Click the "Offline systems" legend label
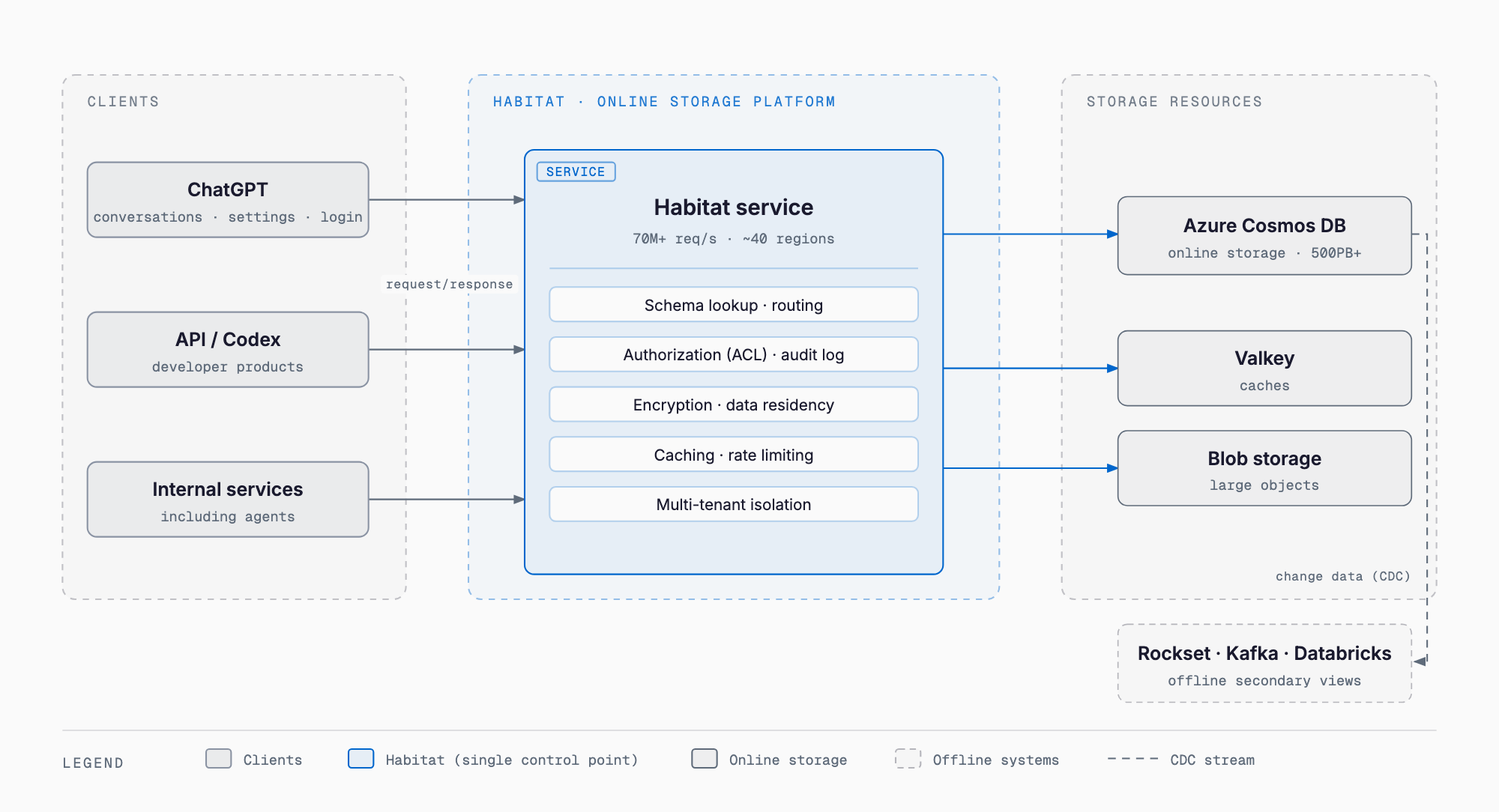The height and width of the screenshot is (812, 1499). pos(996,760)
